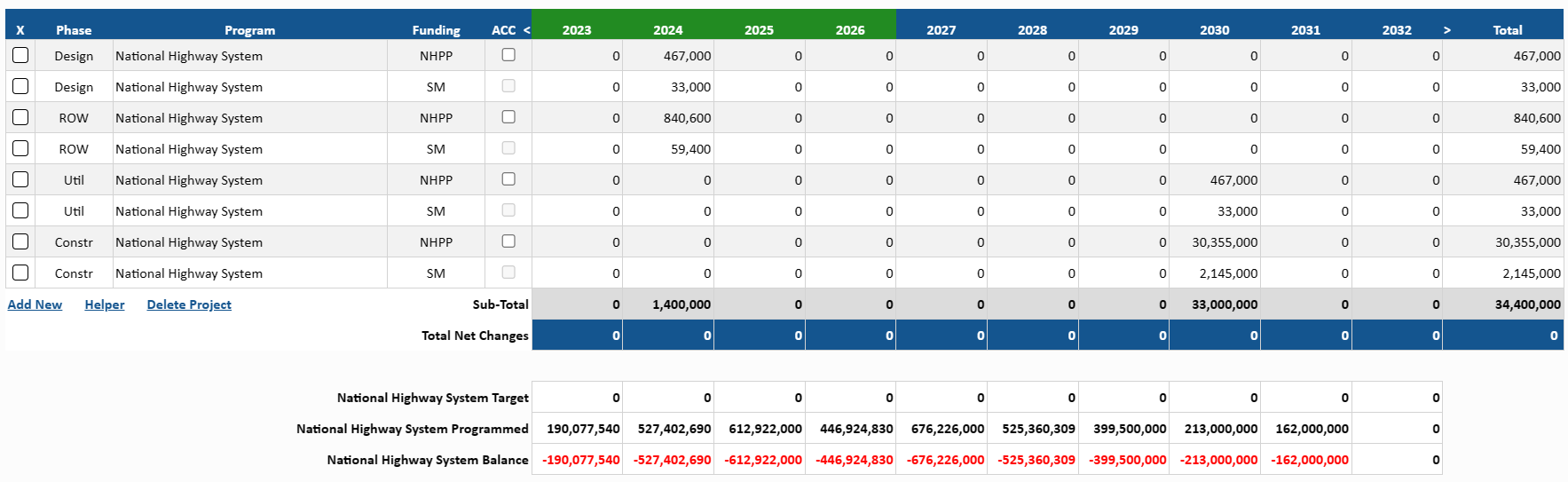Click the Phase column header
This screenshot has width=1568, height=482.
[74, 29]
